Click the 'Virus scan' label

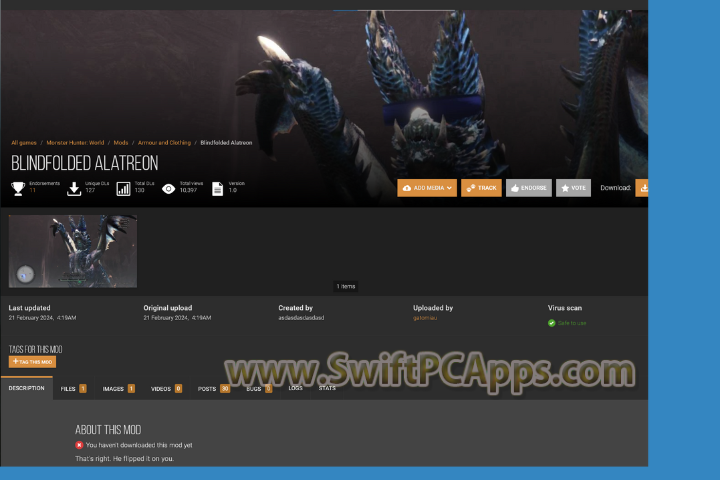tap(565, 308)
